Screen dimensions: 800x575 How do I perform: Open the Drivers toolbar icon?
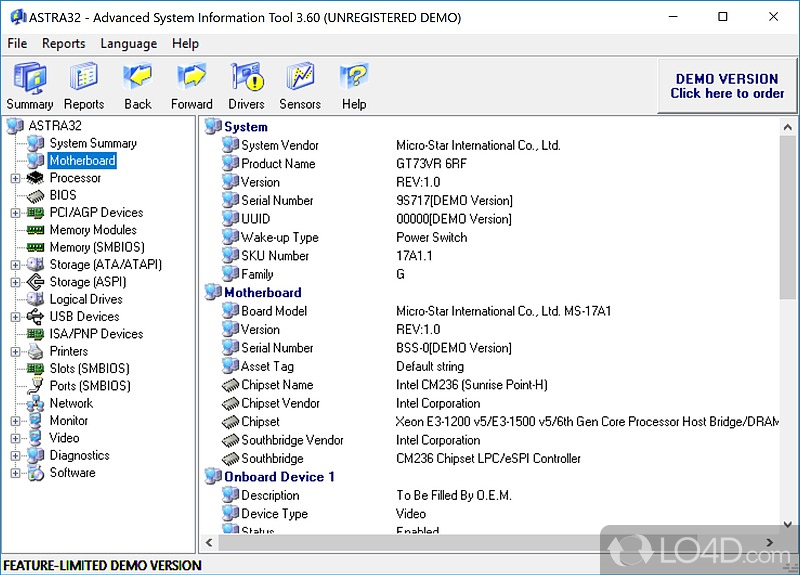point(246,79)
